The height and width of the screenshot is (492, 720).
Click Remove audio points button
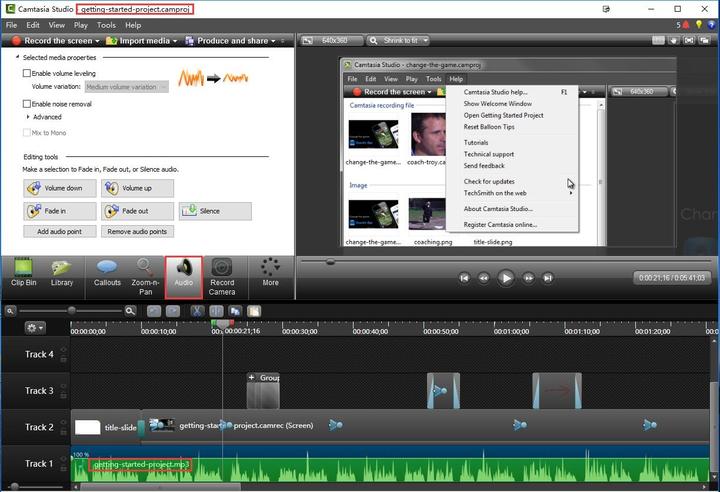[137, 231]
